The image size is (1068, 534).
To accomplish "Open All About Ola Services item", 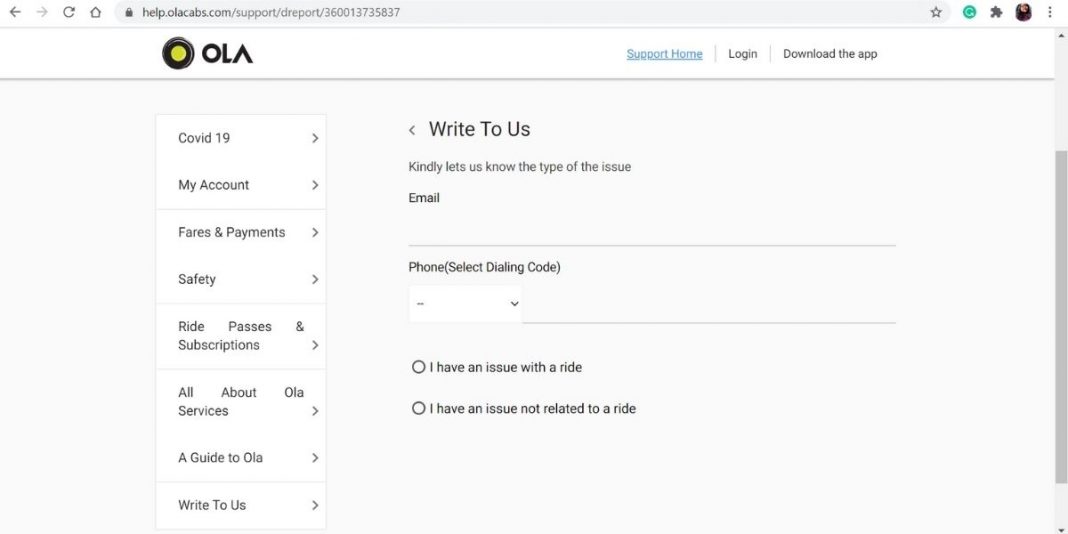I will (241, 402).
